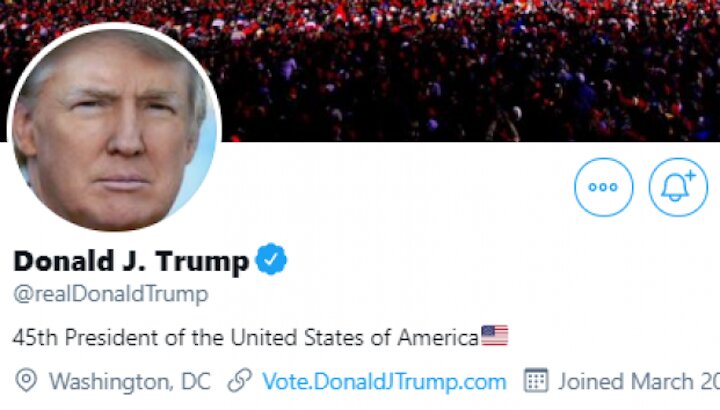Click the plus sign on bell icon

[x=691, y=175]
